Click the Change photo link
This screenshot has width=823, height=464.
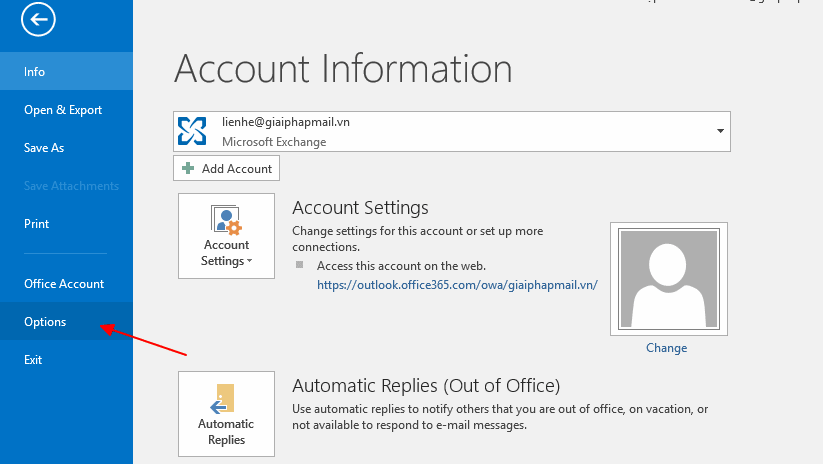[666, 347]
